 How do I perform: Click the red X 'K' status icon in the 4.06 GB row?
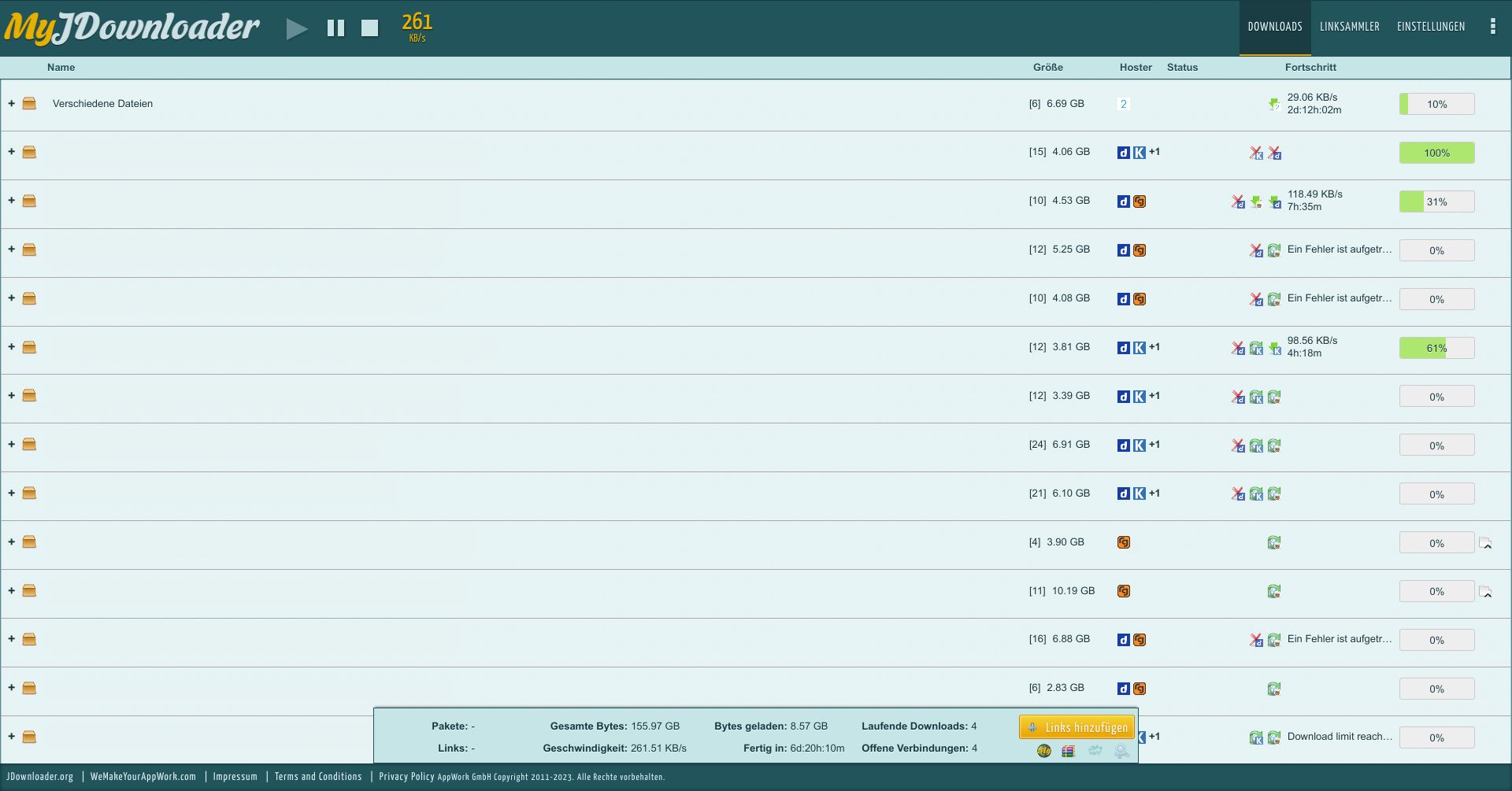coord(1256,153)
